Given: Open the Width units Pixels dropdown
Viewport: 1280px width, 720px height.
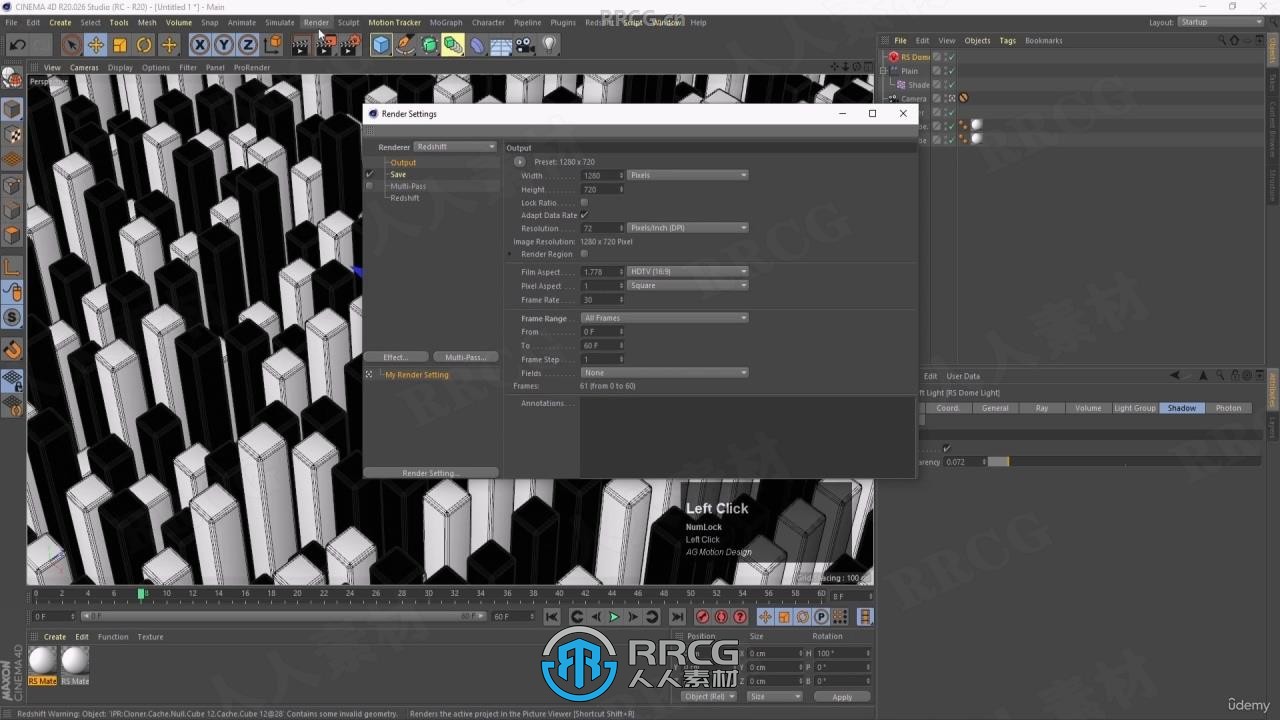Looking at the screenshot, I should click(687, 175).
